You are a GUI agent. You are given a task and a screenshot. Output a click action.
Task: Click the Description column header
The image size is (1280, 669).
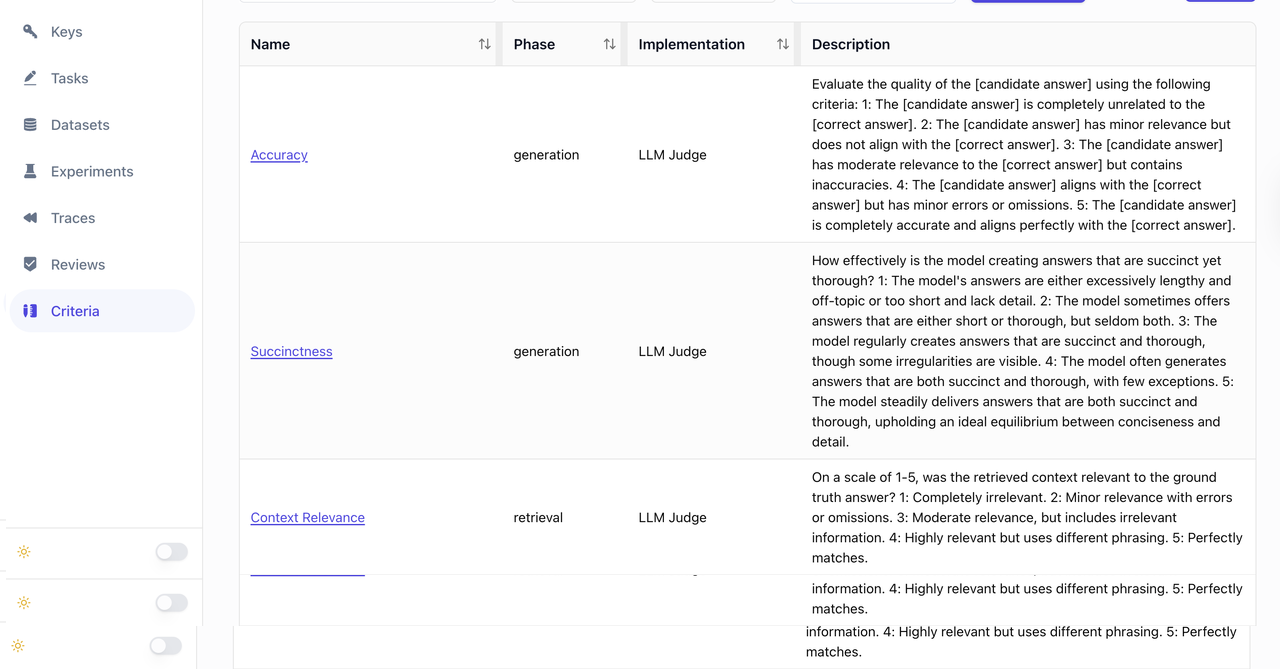(851, 44)
